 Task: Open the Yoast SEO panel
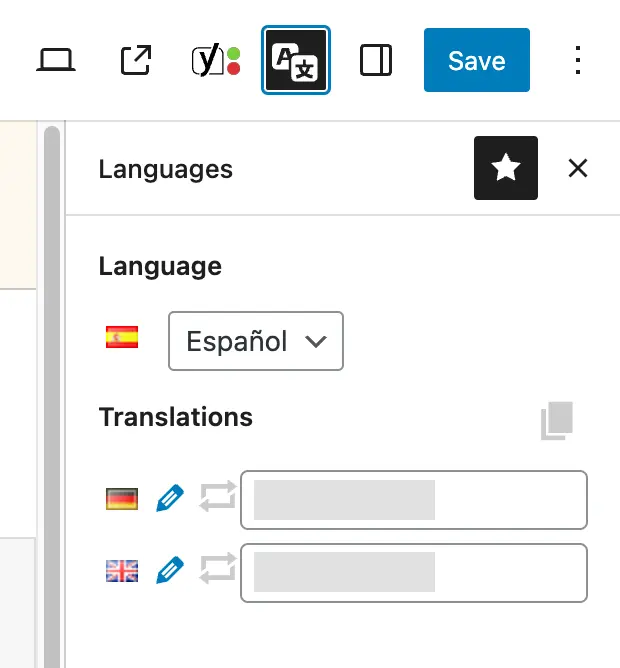pyautogui.click(x=215, y=61)
